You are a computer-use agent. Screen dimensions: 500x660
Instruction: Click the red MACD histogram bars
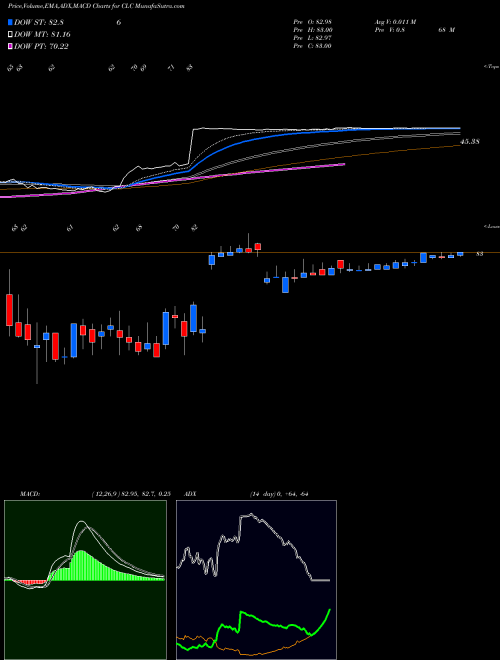coord(30,582)
